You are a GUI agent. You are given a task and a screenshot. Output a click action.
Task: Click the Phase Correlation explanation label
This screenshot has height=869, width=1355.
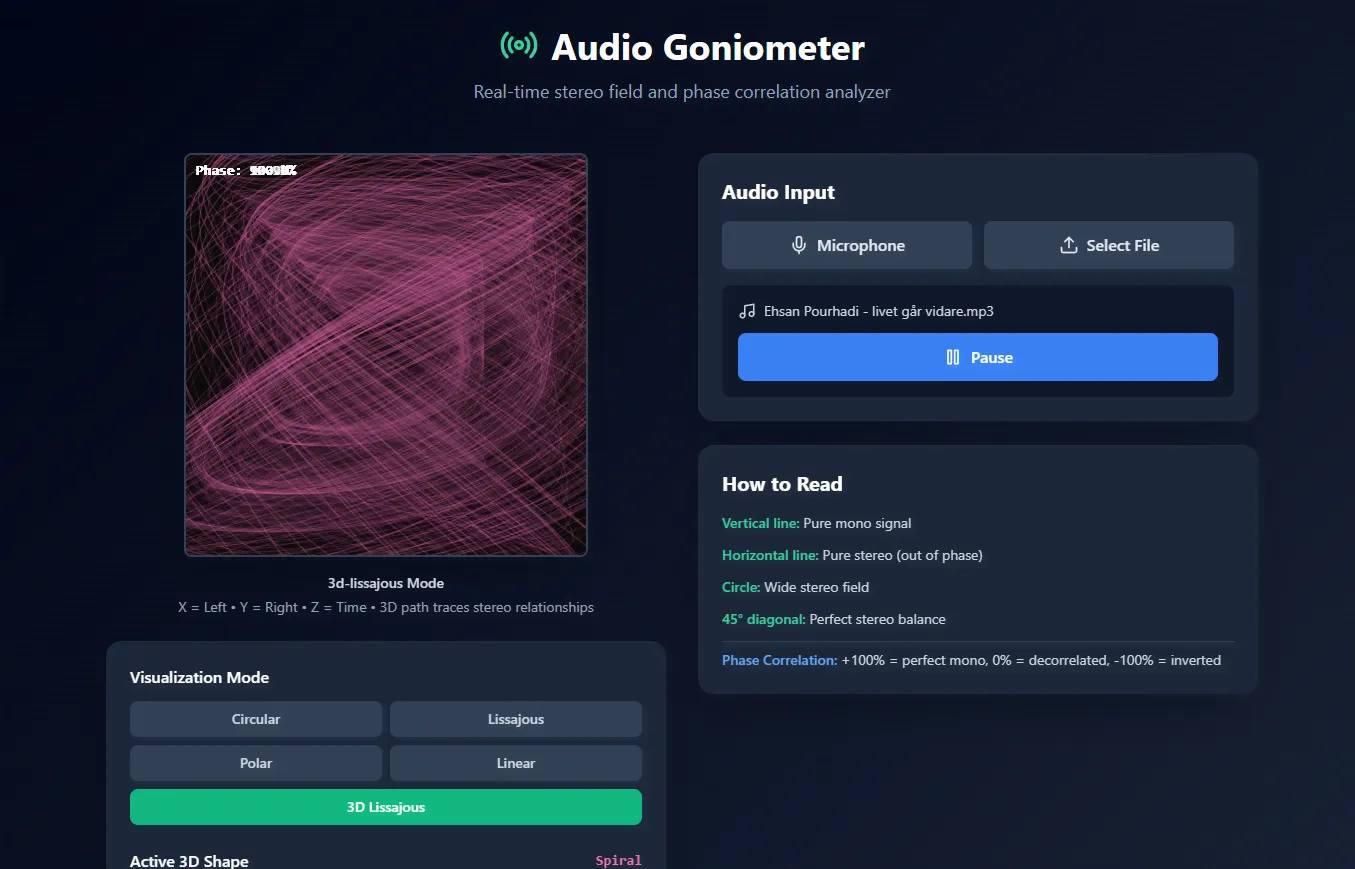(x=779, y=660)
